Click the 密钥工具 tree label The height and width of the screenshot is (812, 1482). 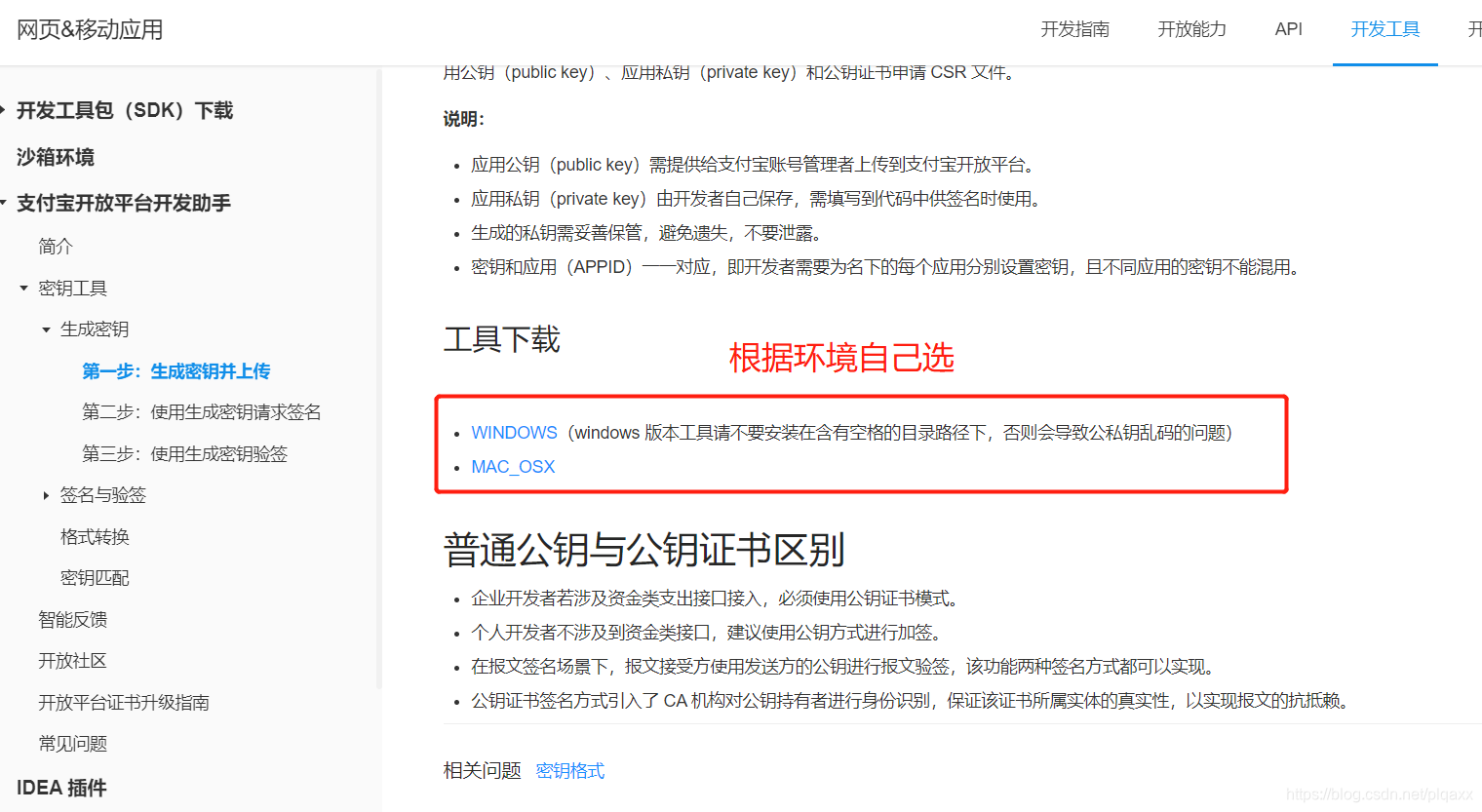72,289
